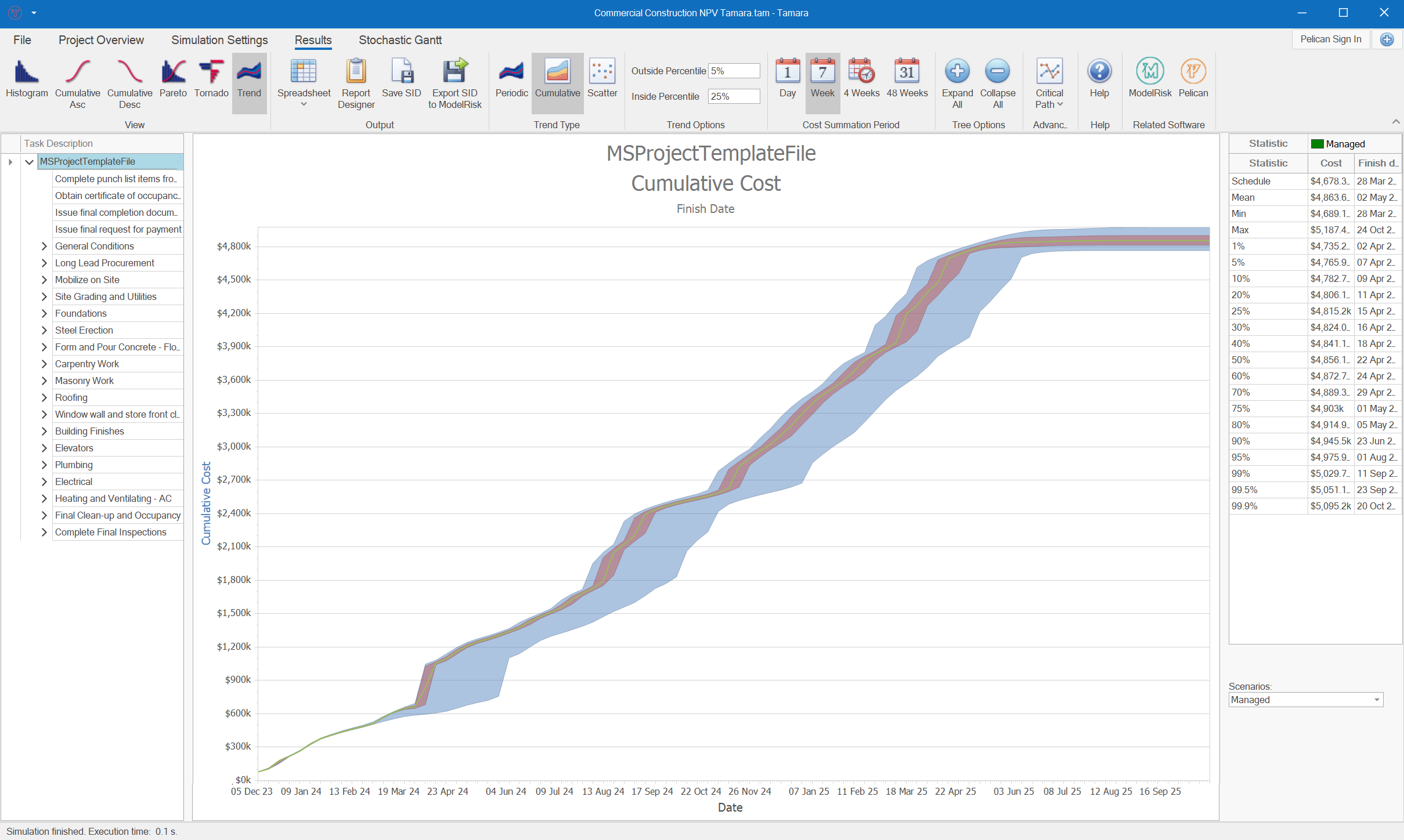Viewport: 1404px width, 840px height.
Task: Switch to the Stochastic Gantt tab
Action: [x=400, y=40]
